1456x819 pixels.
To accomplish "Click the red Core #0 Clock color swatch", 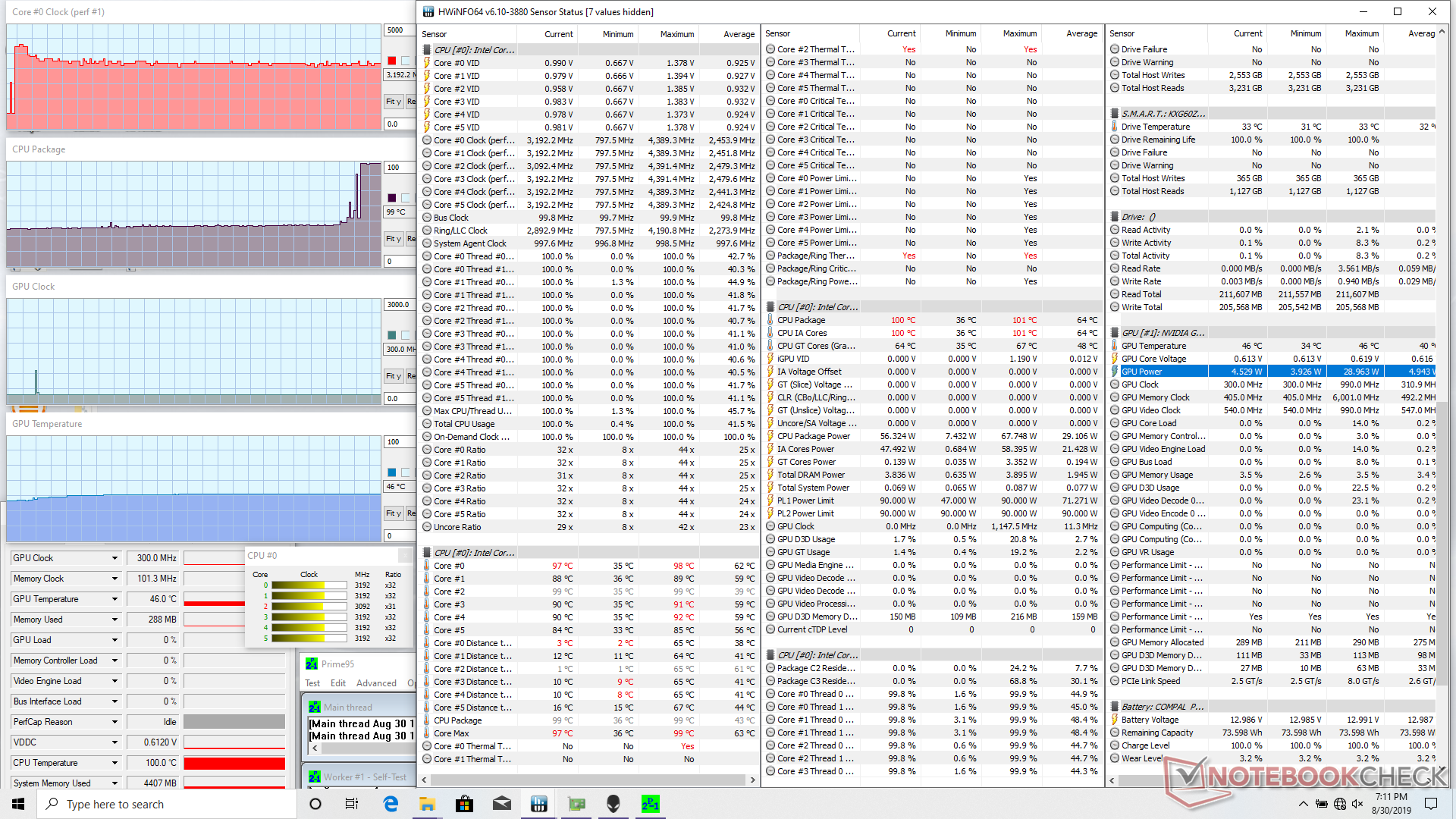I will tap(392, 61).
